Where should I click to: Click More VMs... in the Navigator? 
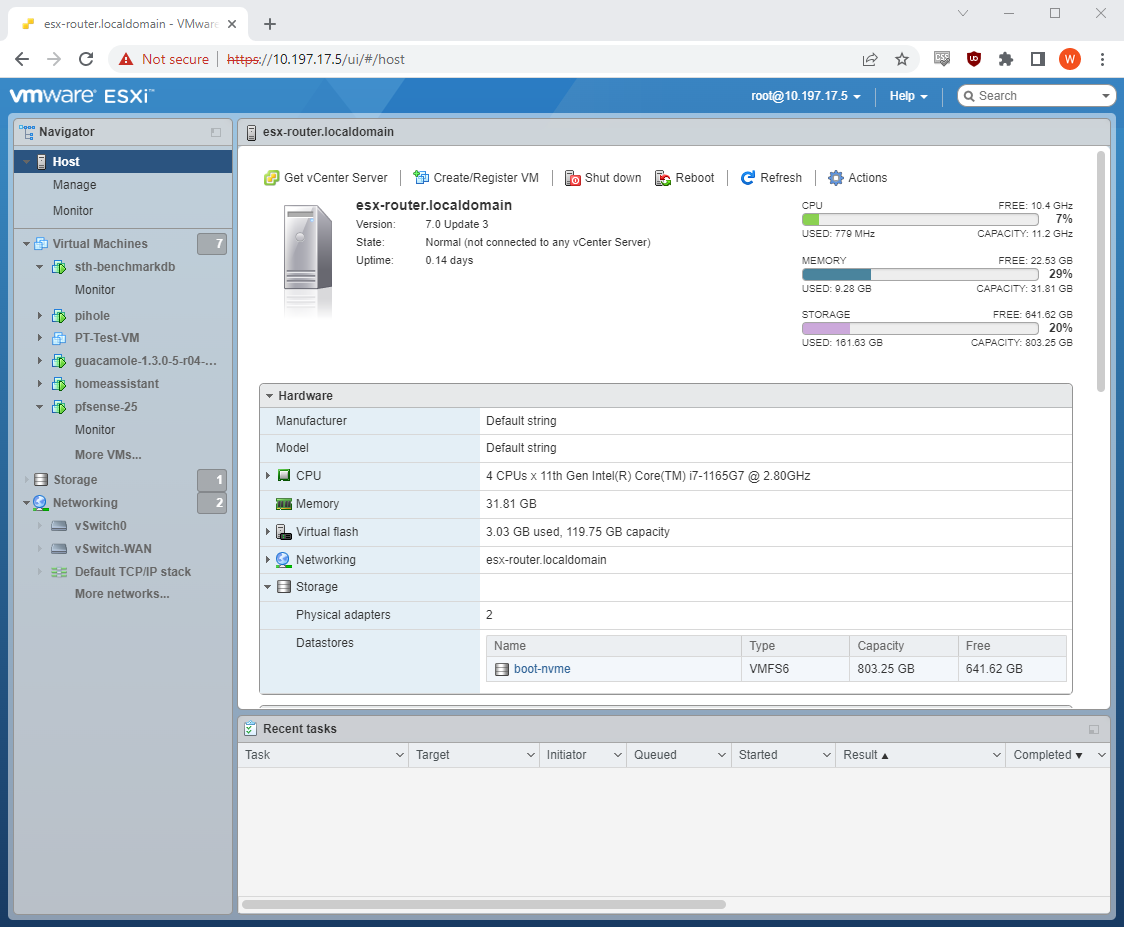pyautogui.click(x=108, y=455)
